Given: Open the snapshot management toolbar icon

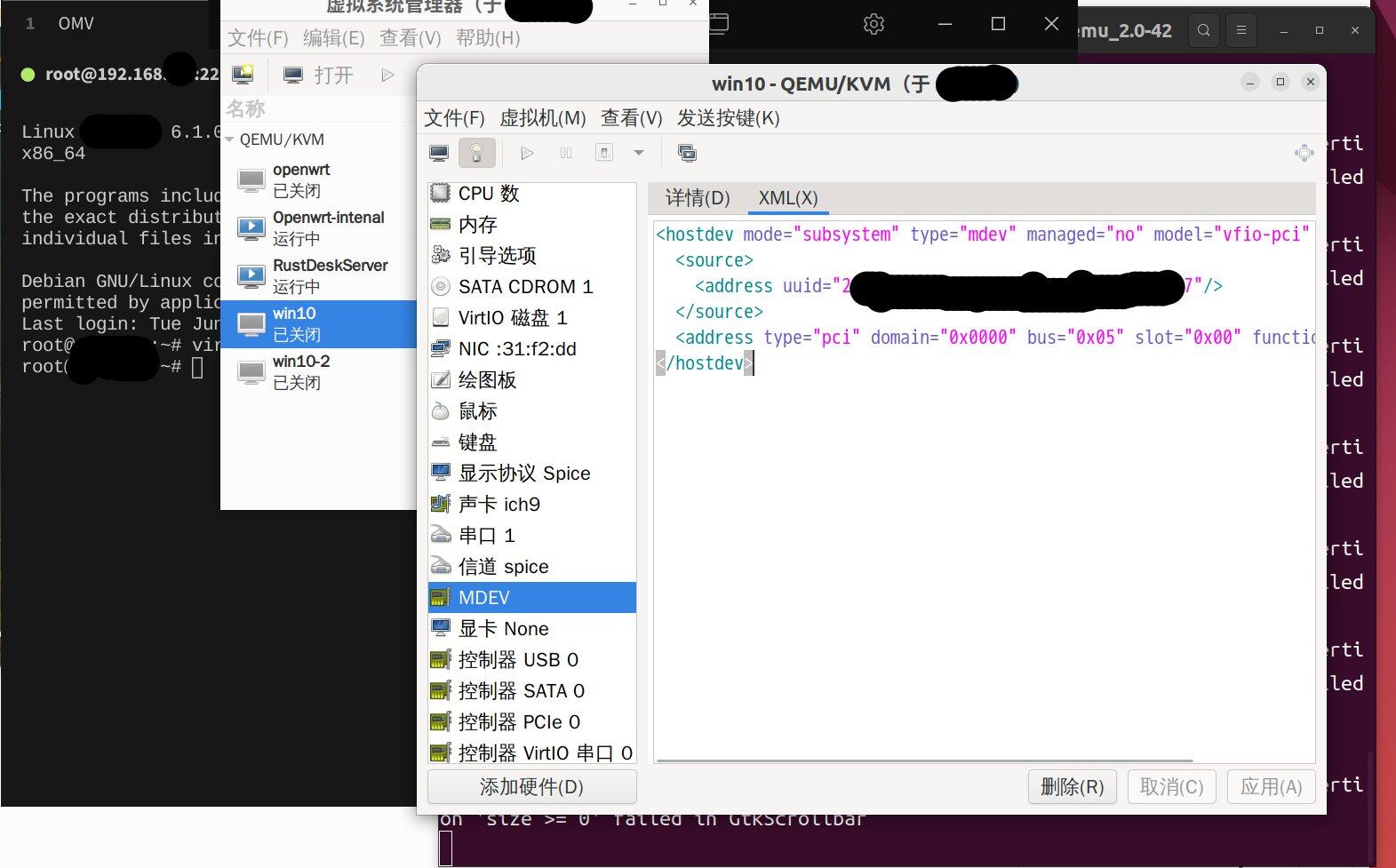Looking at the screenshot, I should coord(687,154).
